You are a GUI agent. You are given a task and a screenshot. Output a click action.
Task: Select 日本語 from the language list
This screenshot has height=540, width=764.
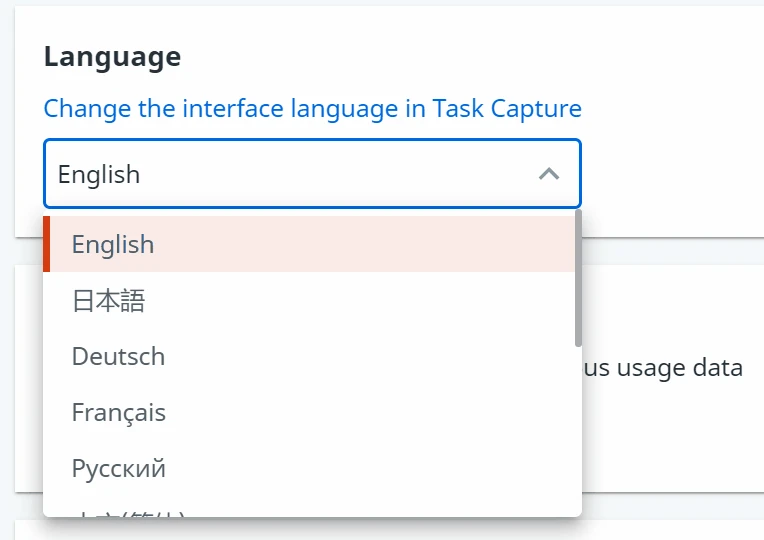(312, 300)
